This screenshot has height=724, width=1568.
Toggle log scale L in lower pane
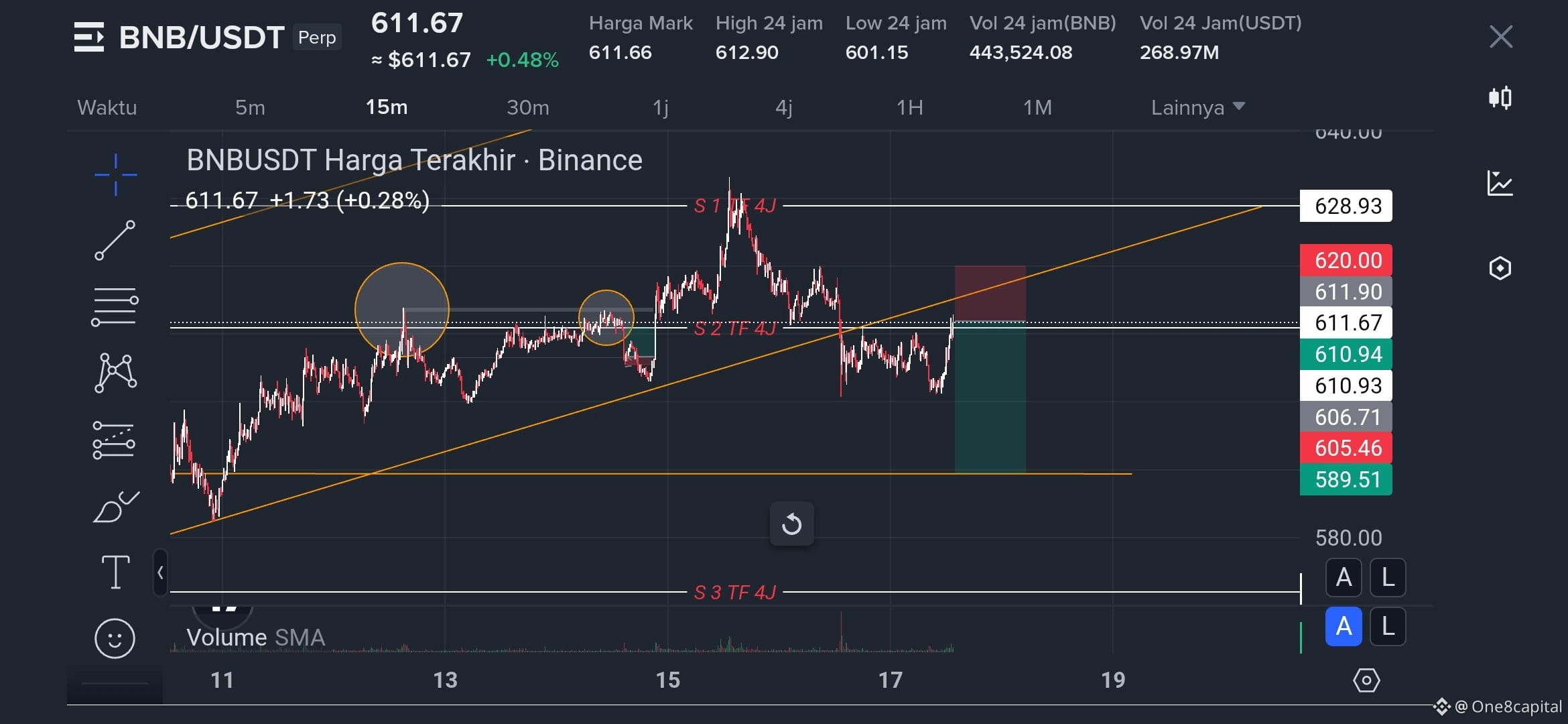pos(1388,627)
